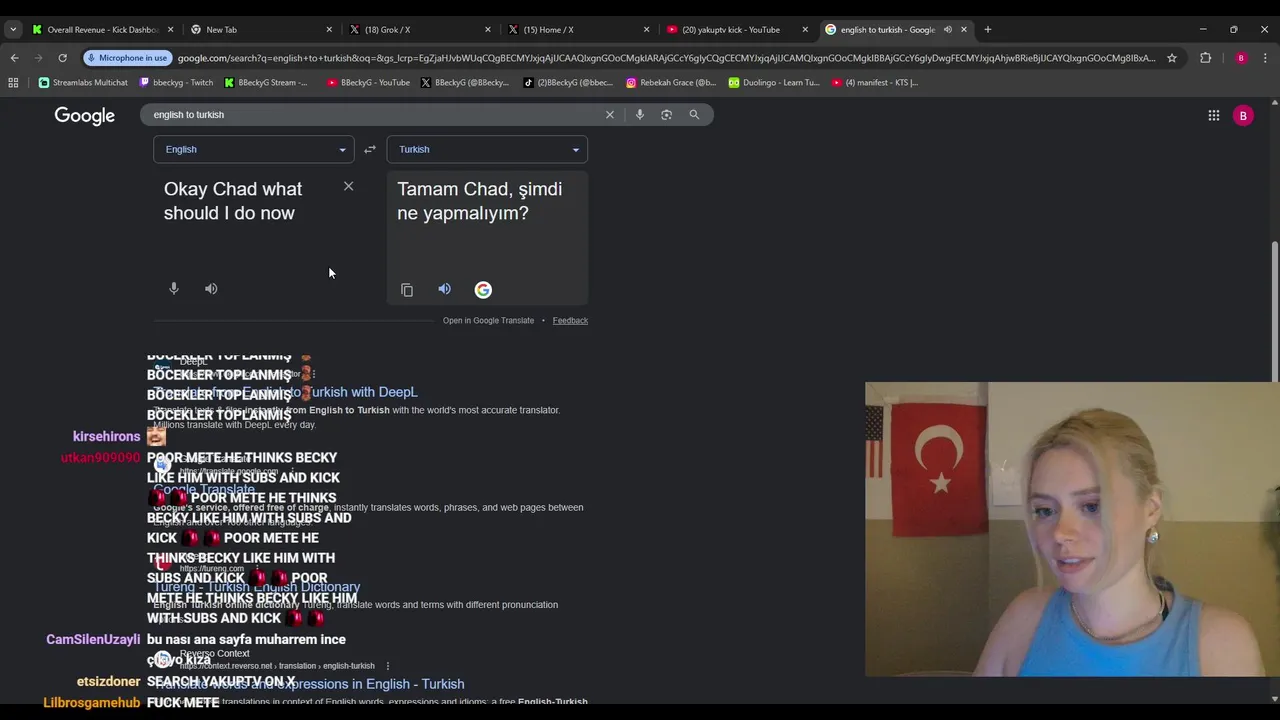This screenshot has height=720, width=1280.
Task: Listen to the English source text
Action: [211, 289]
